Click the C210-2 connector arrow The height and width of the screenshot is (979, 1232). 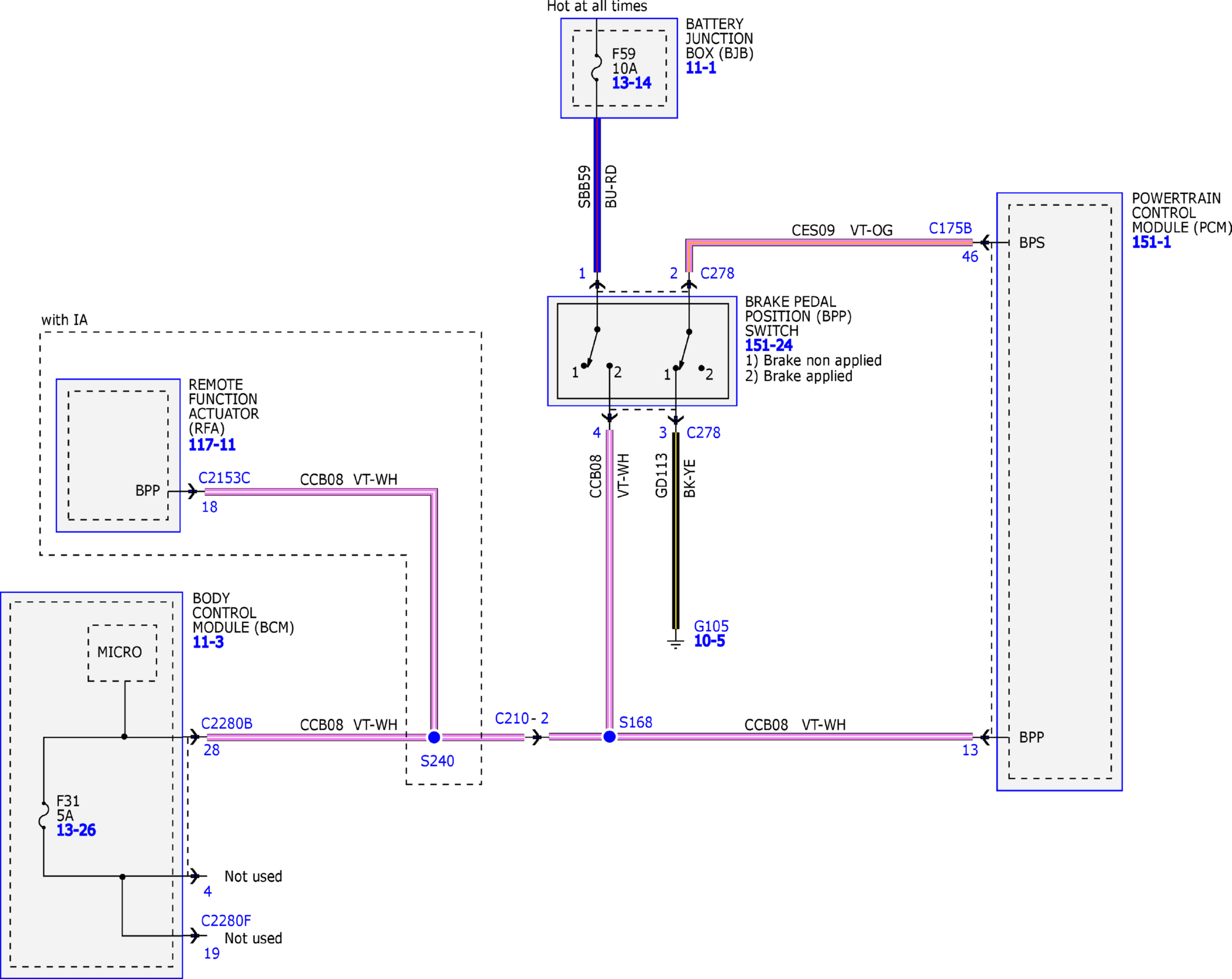tap(537, 737)
